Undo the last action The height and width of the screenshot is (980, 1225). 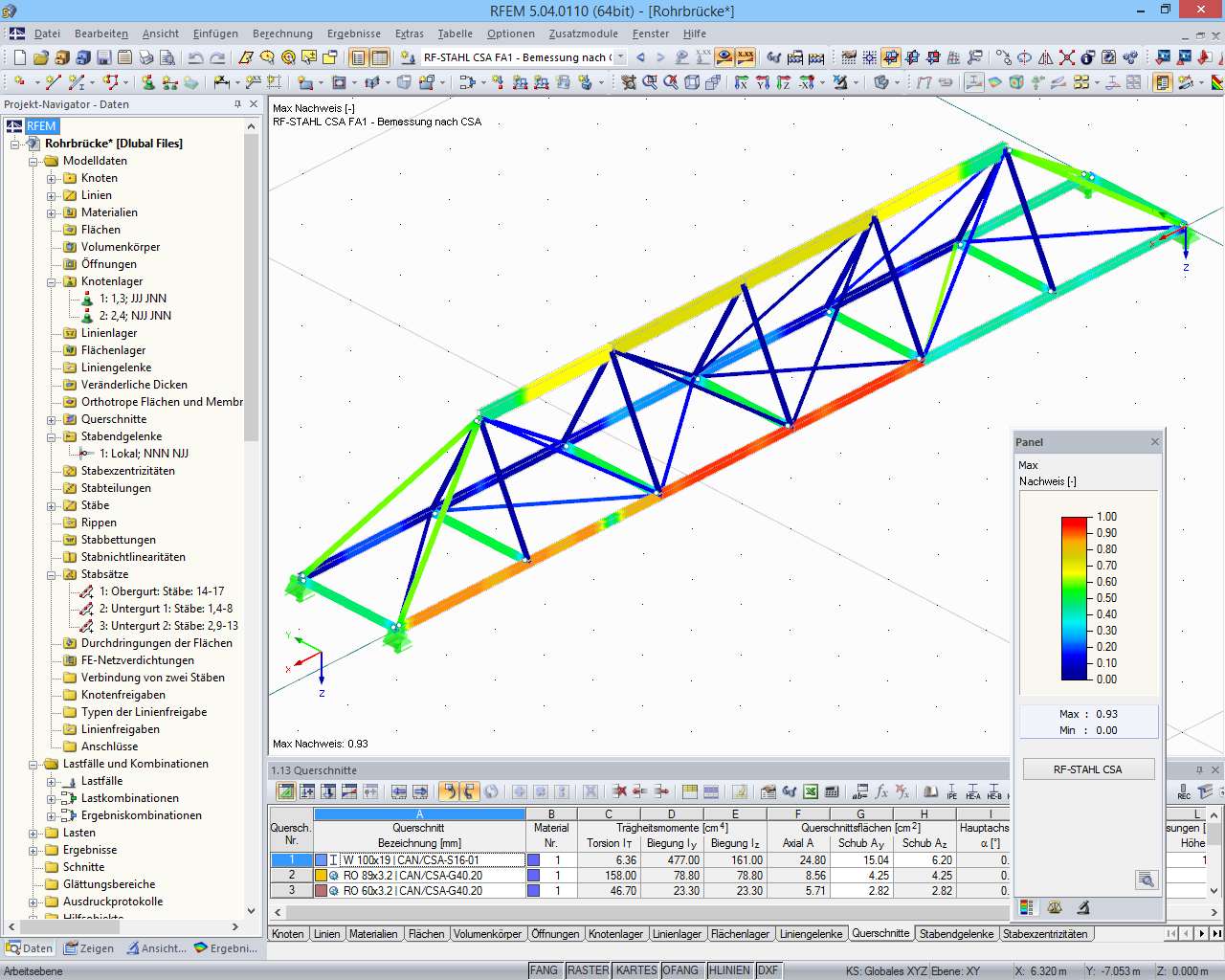click(196, 57)
